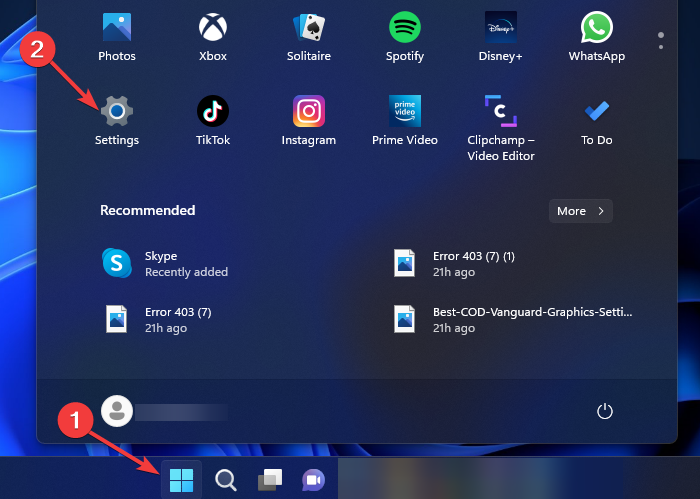
Task: Launch the Xbox app
Action: 213,37
